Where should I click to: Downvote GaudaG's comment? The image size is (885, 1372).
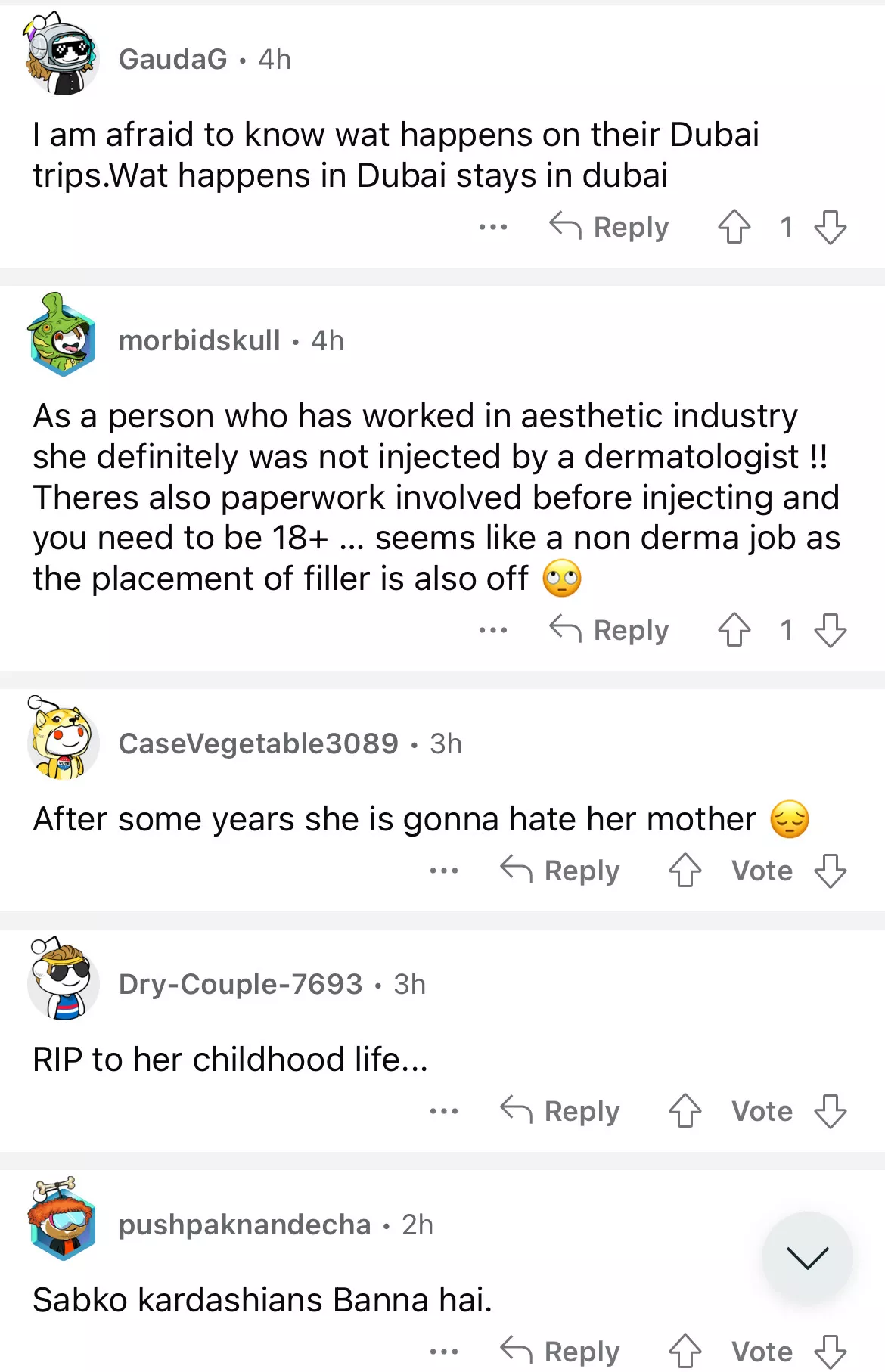coord(830,227)
